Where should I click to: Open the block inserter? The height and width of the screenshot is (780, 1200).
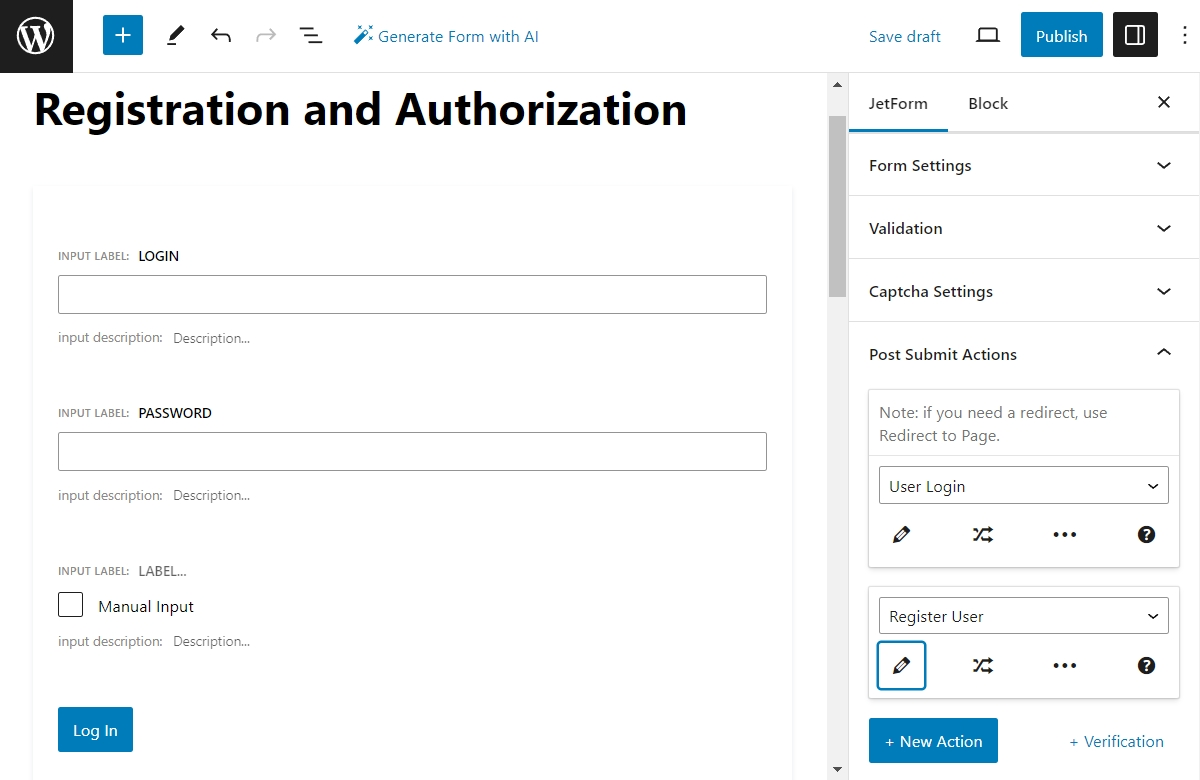[x=122, y=34]
